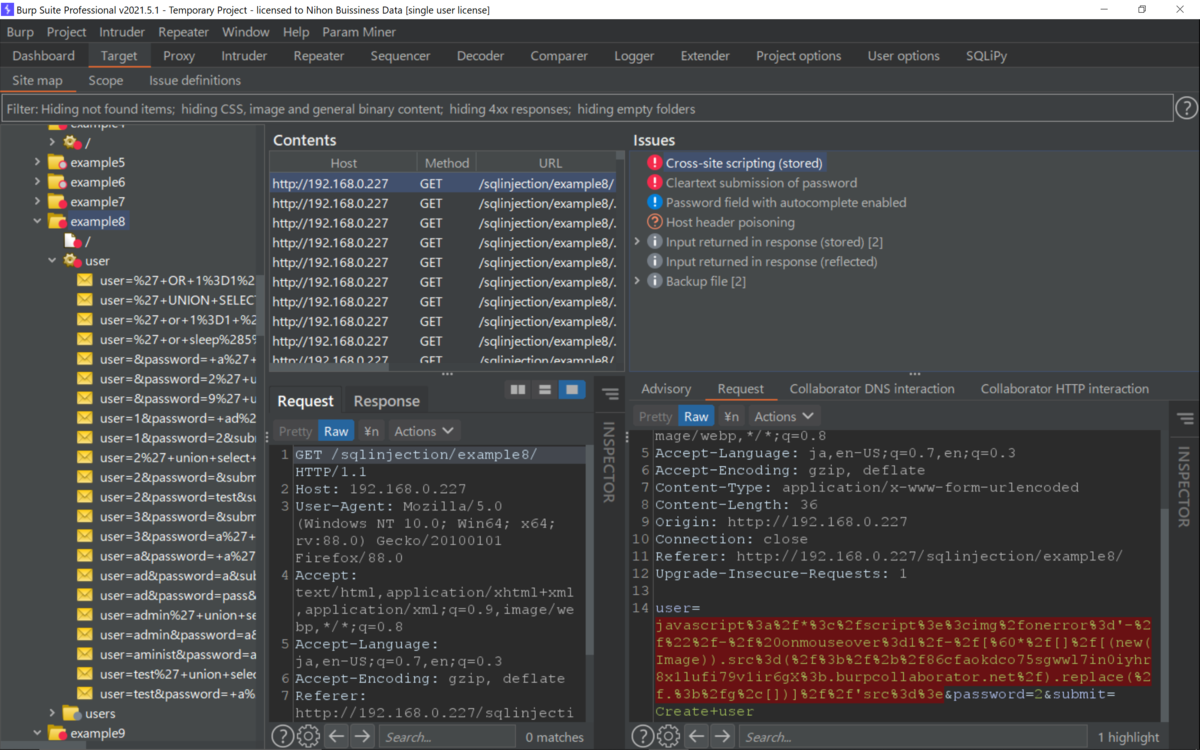Select top-bottom request/response layout
Screen dimensions: 1200x750
pyautogui.click(x=545, y=389)
